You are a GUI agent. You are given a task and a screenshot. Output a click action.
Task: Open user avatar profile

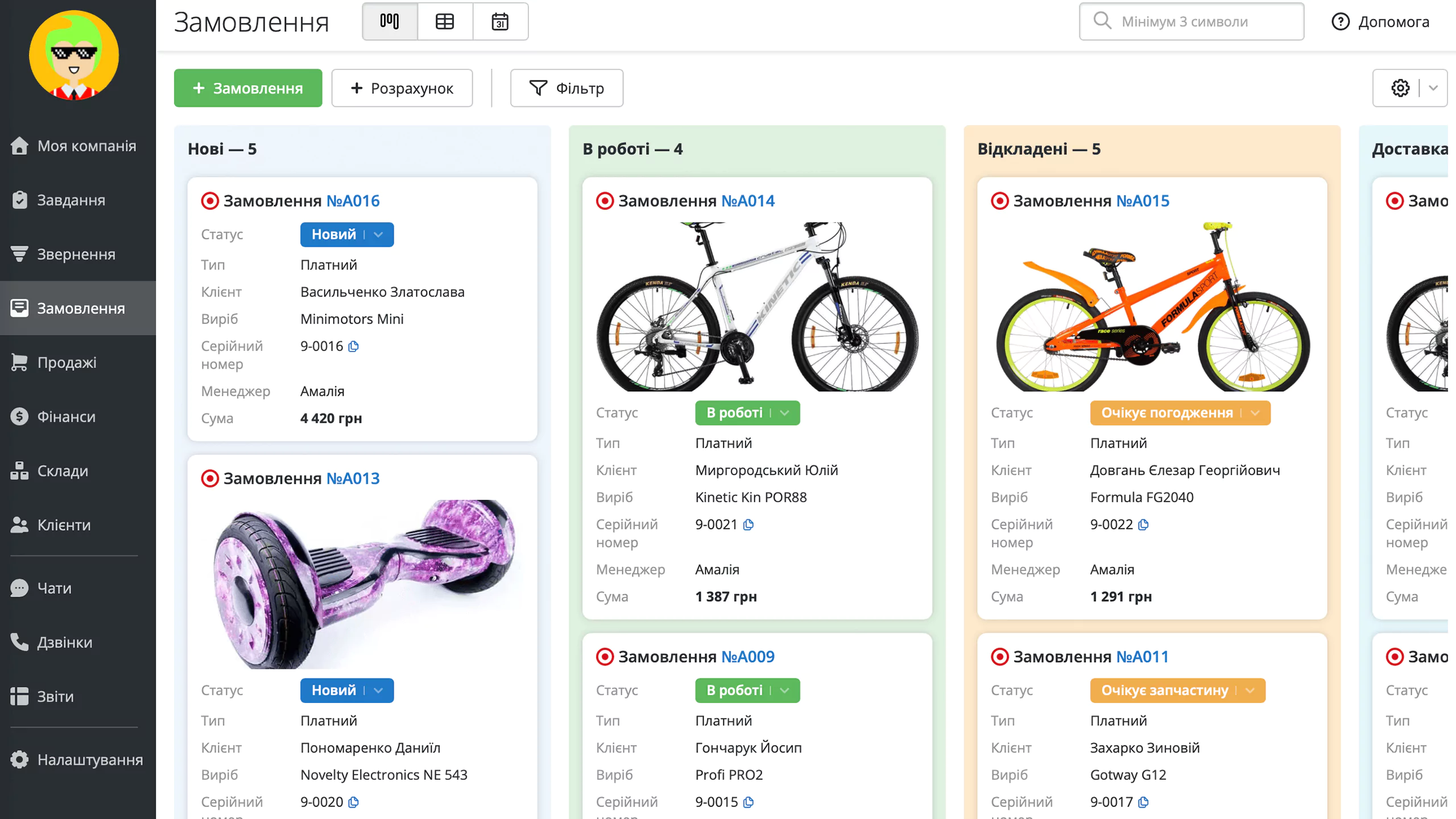pos(74,55)
